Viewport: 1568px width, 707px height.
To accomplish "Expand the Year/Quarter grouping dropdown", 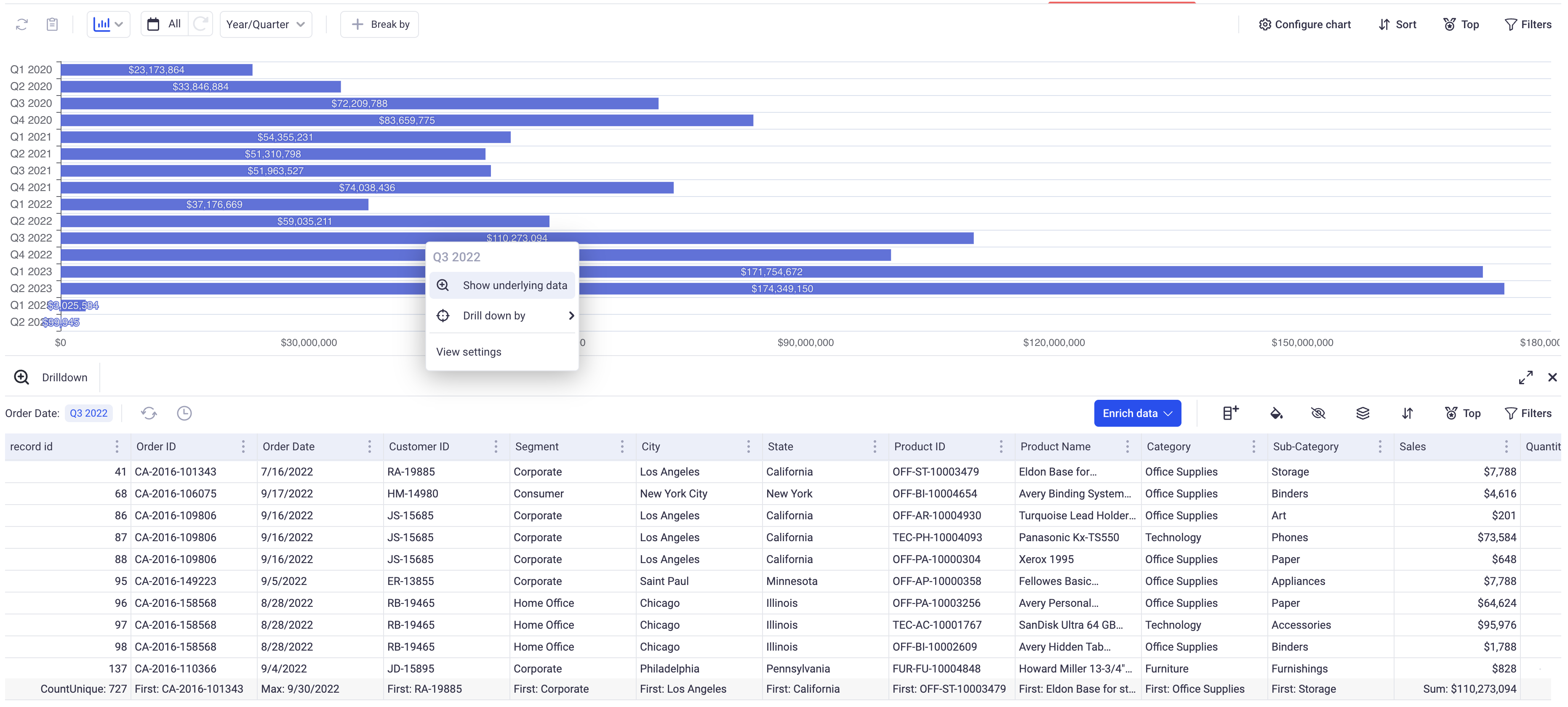I will (x=265, y=24).
